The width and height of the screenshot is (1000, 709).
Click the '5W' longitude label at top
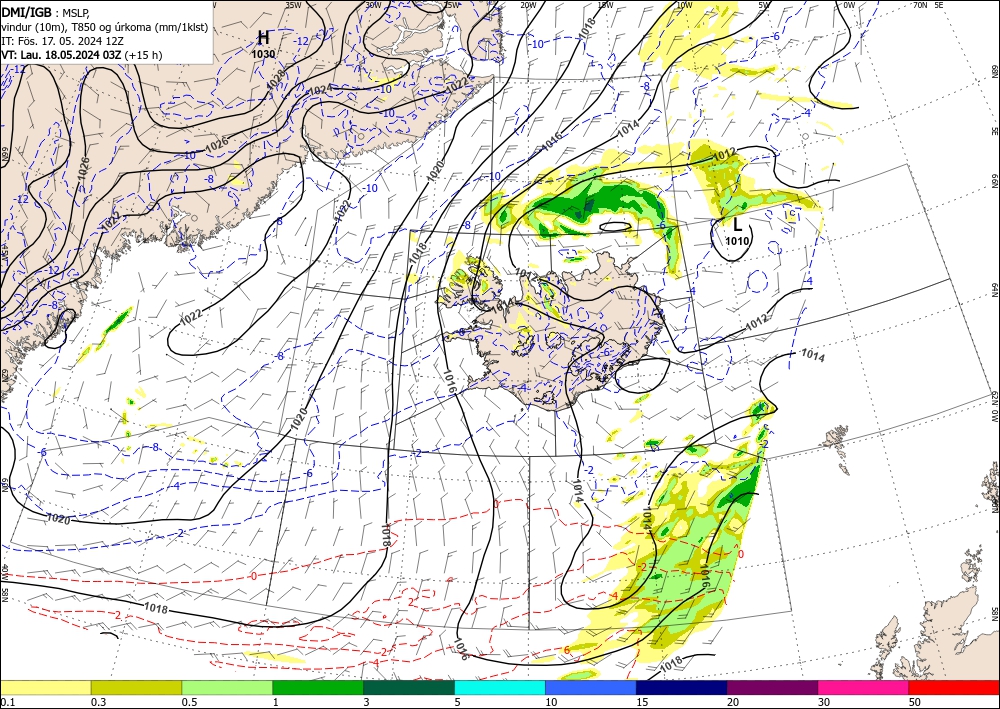tap(765, 5)
